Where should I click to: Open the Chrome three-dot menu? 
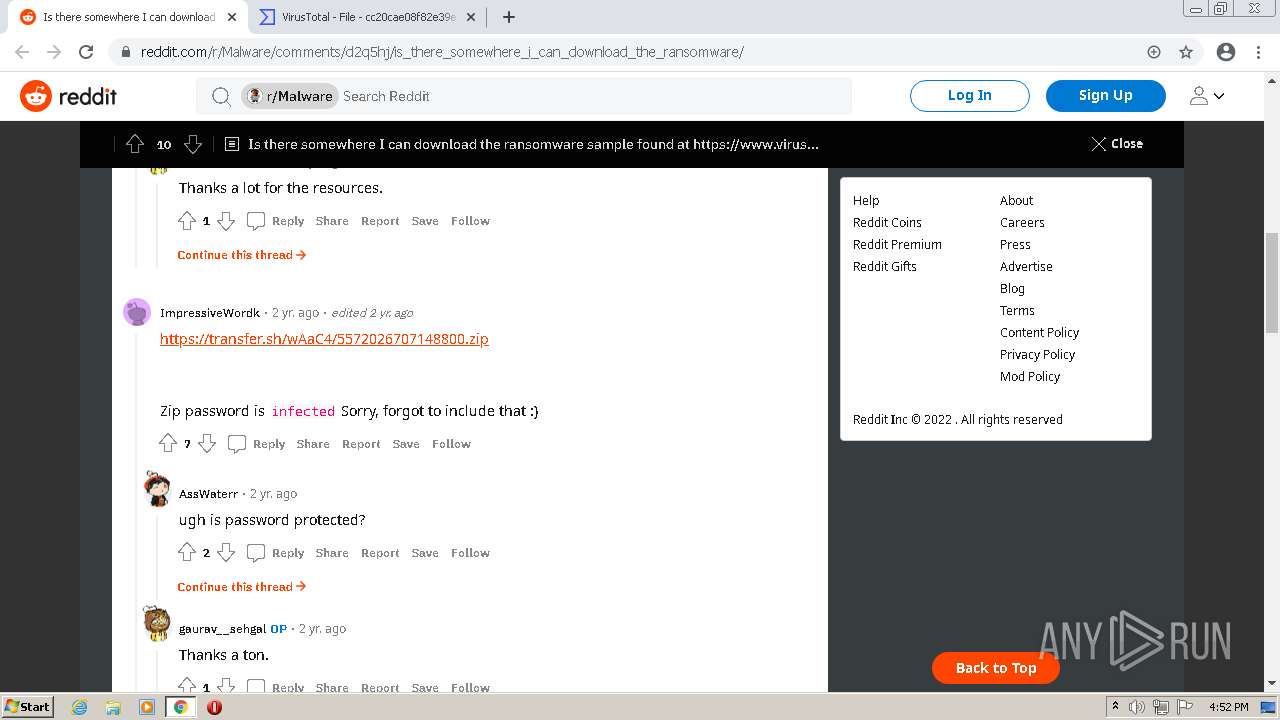click(x=1258, y=52)
